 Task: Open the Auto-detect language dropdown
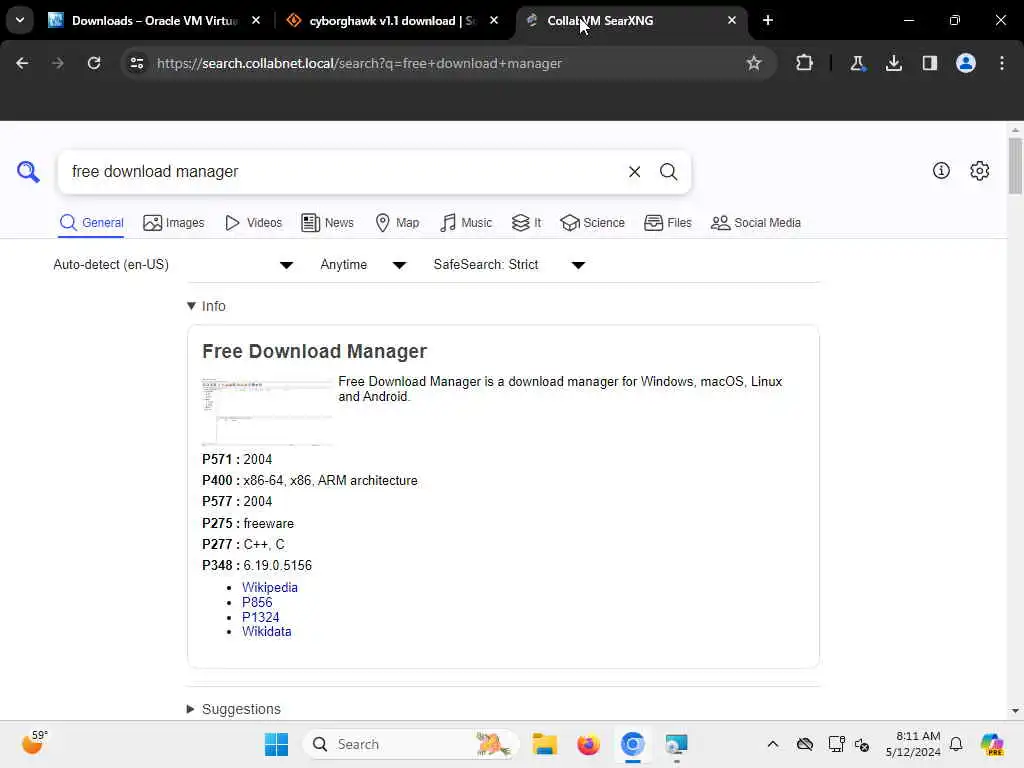(x=173, y=264)
